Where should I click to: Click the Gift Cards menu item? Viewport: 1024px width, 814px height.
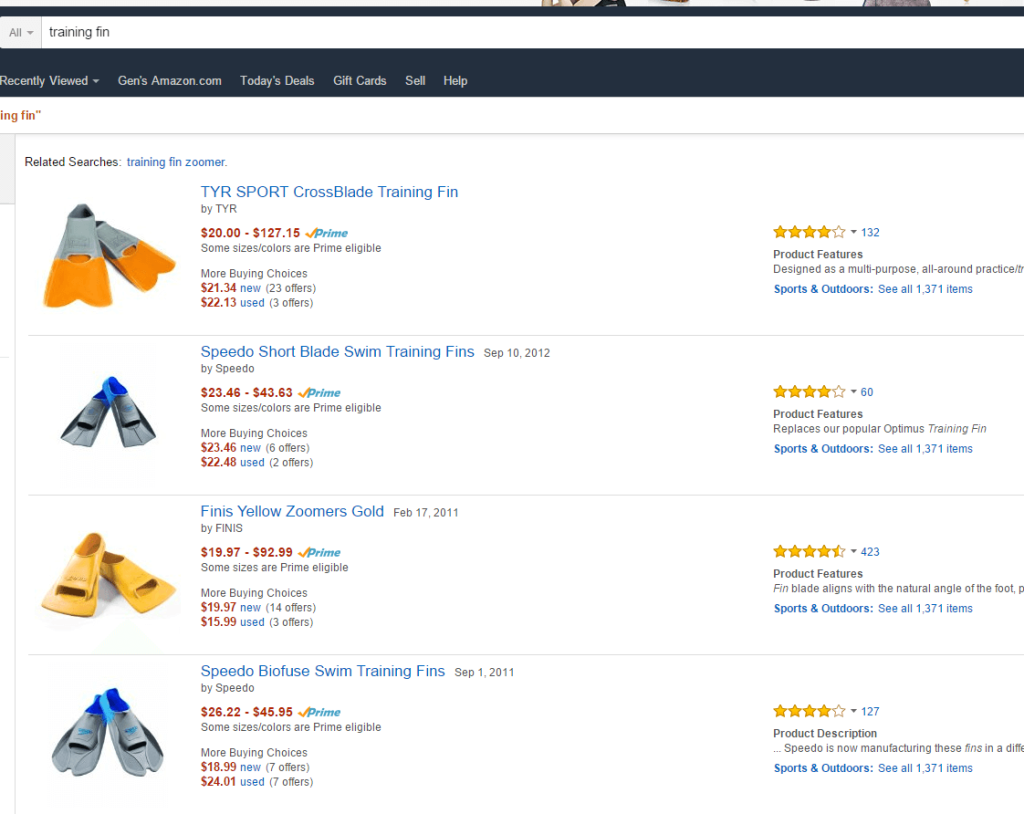359,81
